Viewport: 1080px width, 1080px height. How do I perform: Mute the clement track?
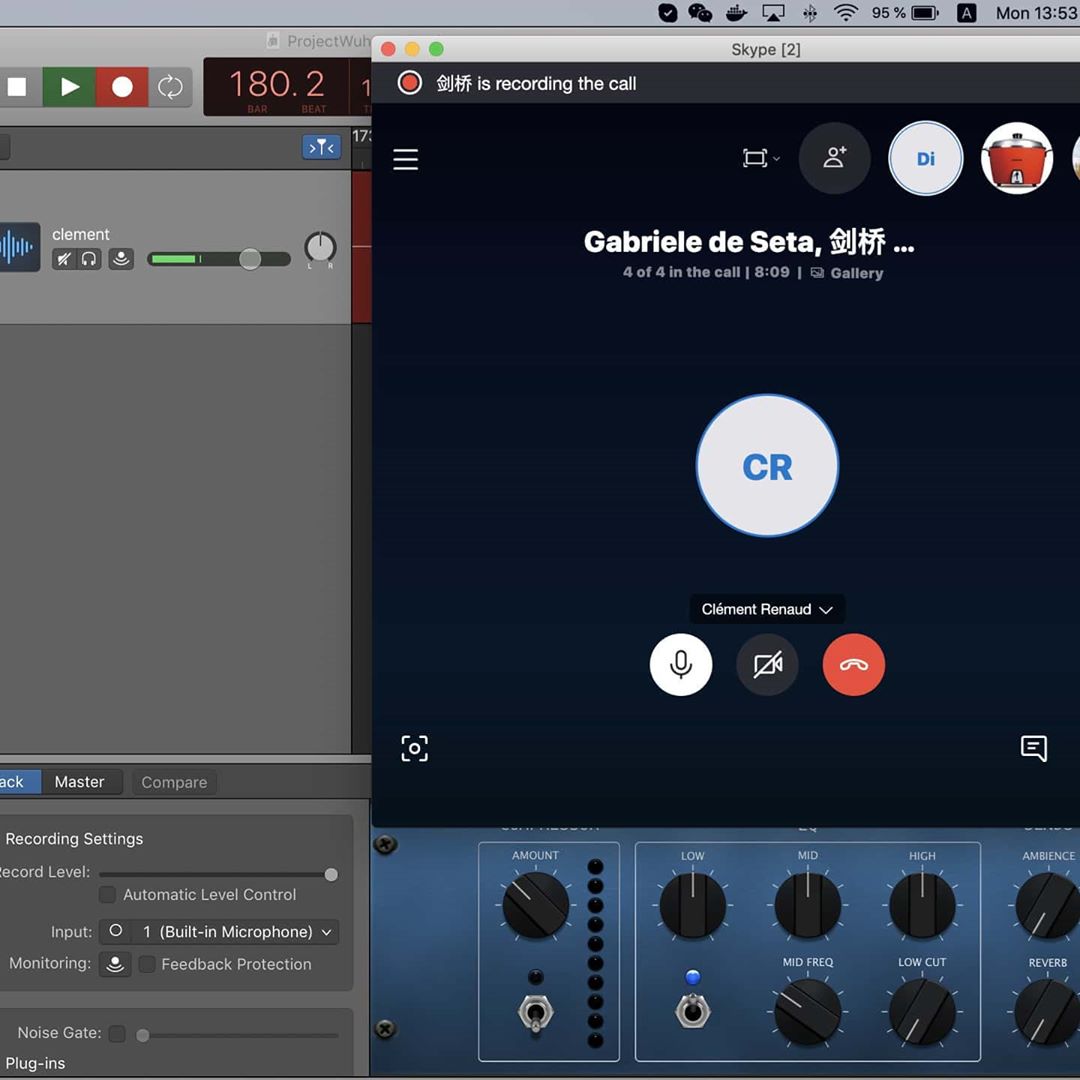click(64, 260)
